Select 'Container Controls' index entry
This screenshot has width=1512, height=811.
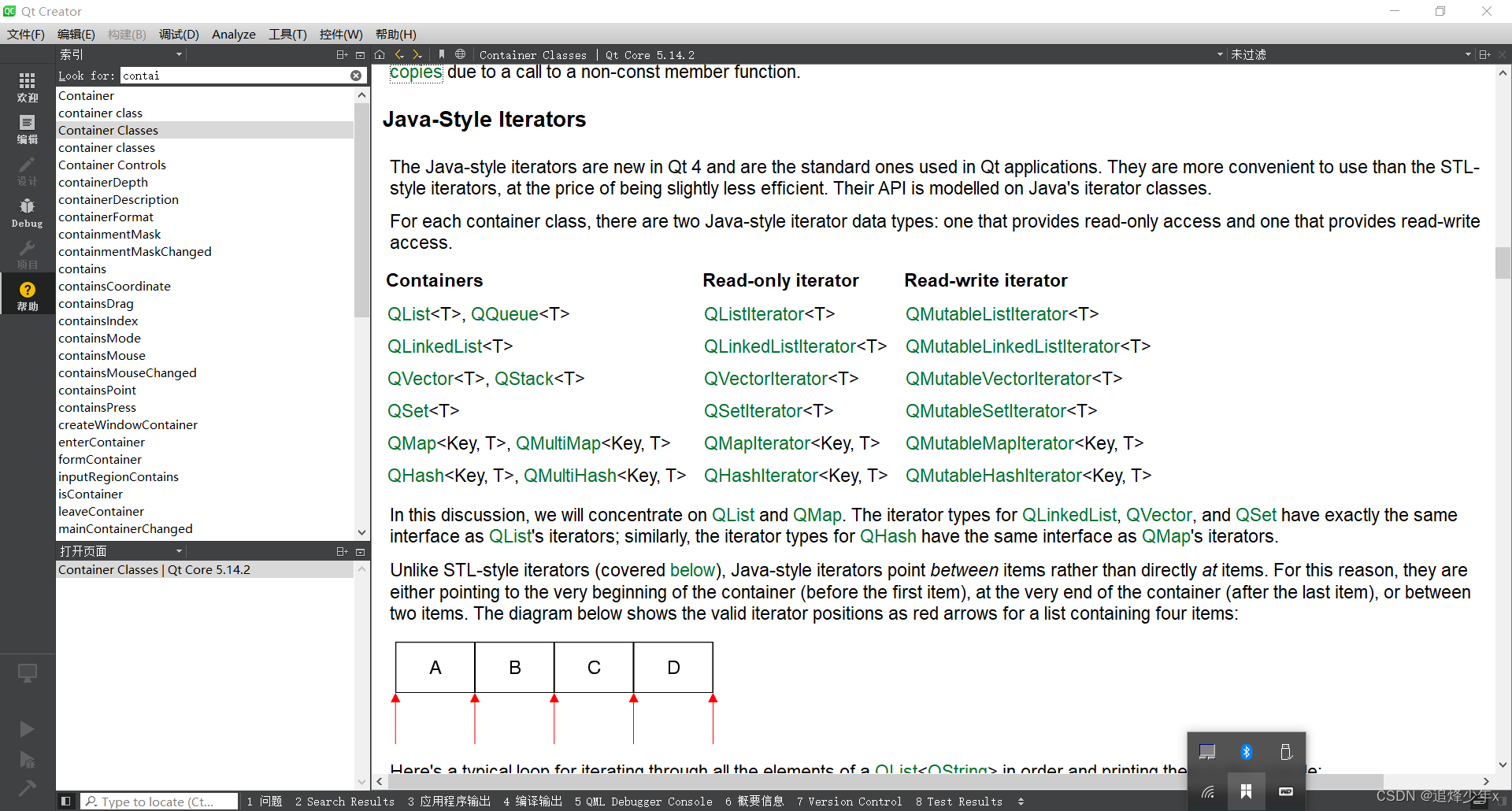tap(205, 165)
